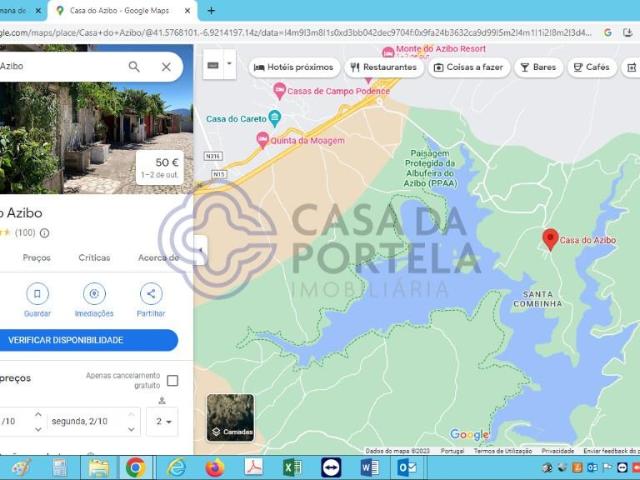Tick Apenas cancelamento gratuito checkbox

pyautogui.click(x=173, y=381)
